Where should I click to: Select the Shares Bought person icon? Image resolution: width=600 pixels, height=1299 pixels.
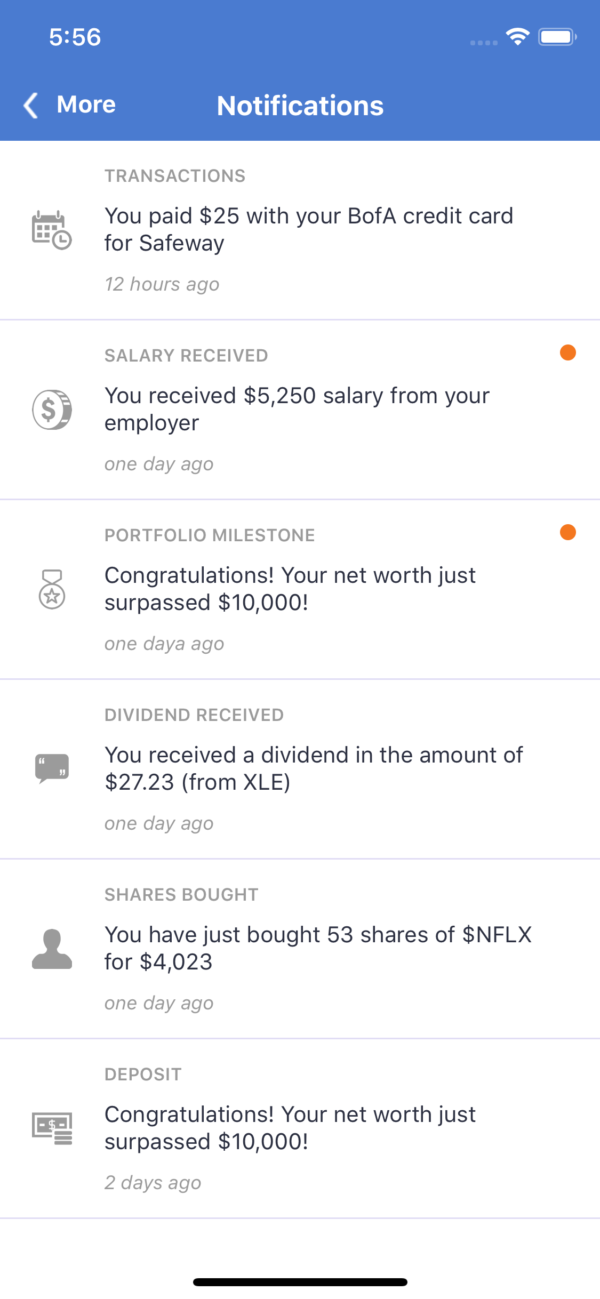(x=52, y=948)
